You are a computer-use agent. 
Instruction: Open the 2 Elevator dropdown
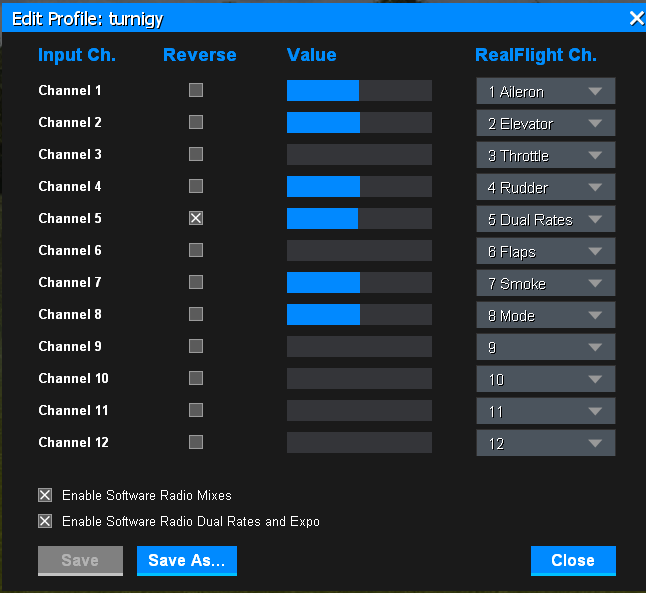(545, 123)
